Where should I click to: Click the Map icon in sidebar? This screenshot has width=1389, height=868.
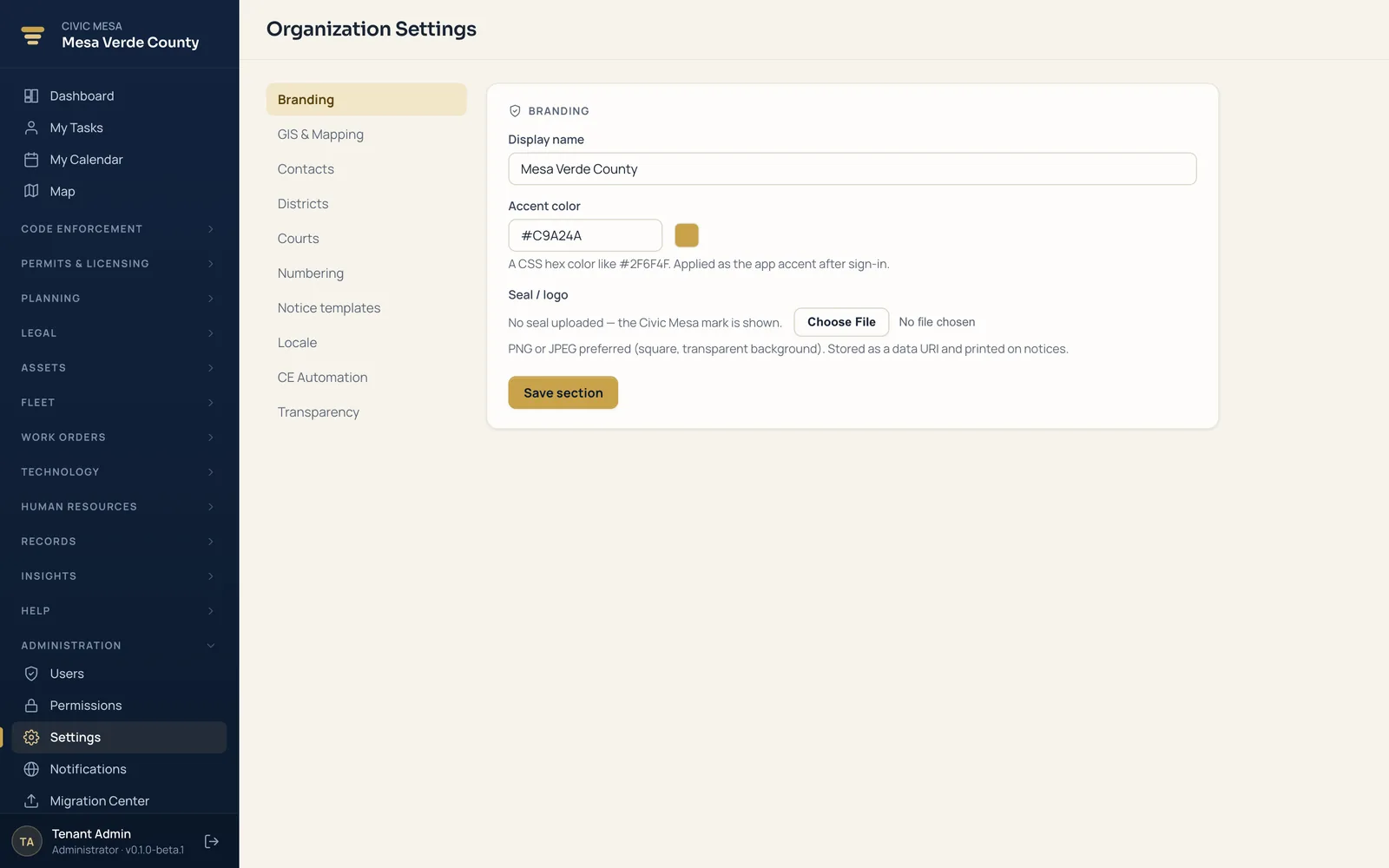[31, 191]
